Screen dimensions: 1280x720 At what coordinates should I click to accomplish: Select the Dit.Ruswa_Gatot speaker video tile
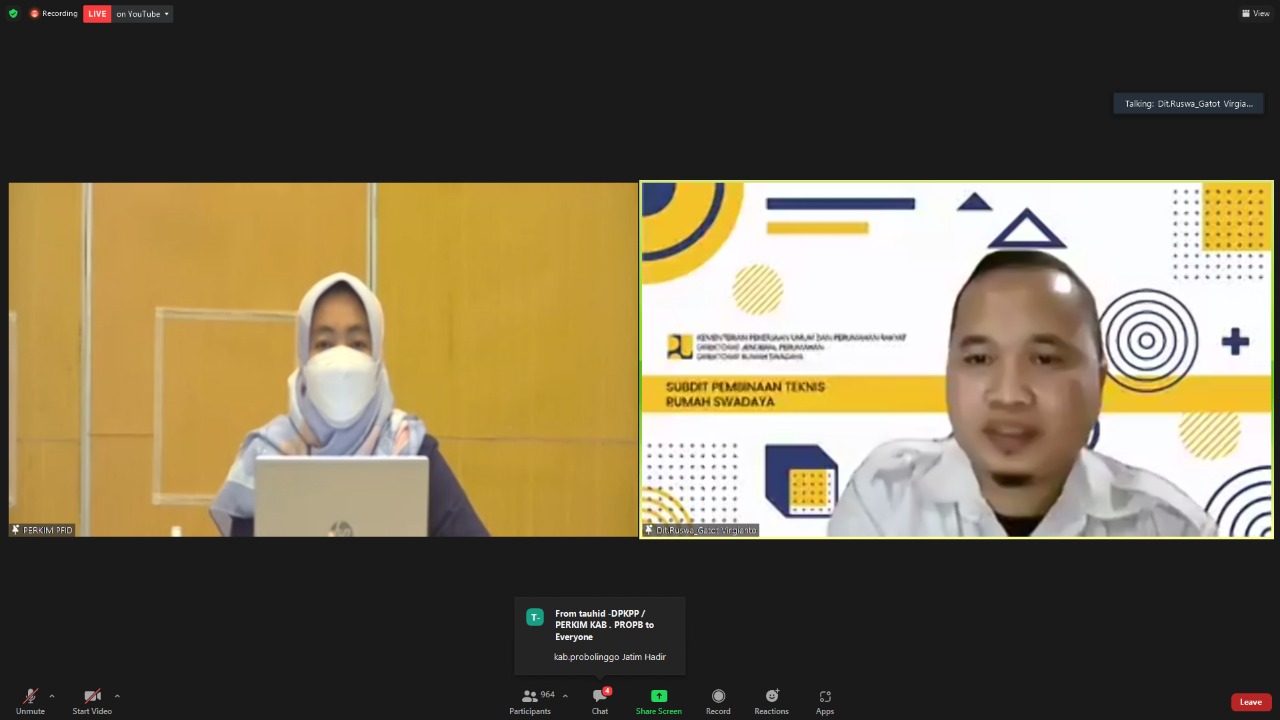click(956, 360)
